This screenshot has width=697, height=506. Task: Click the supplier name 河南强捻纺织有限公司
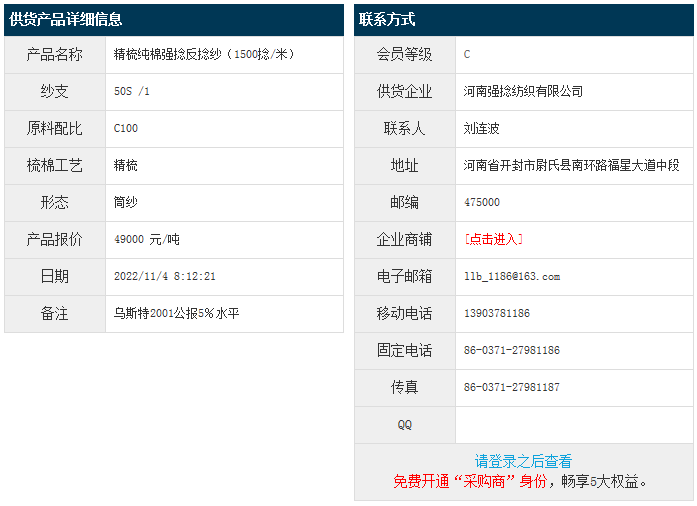(523, 91)
